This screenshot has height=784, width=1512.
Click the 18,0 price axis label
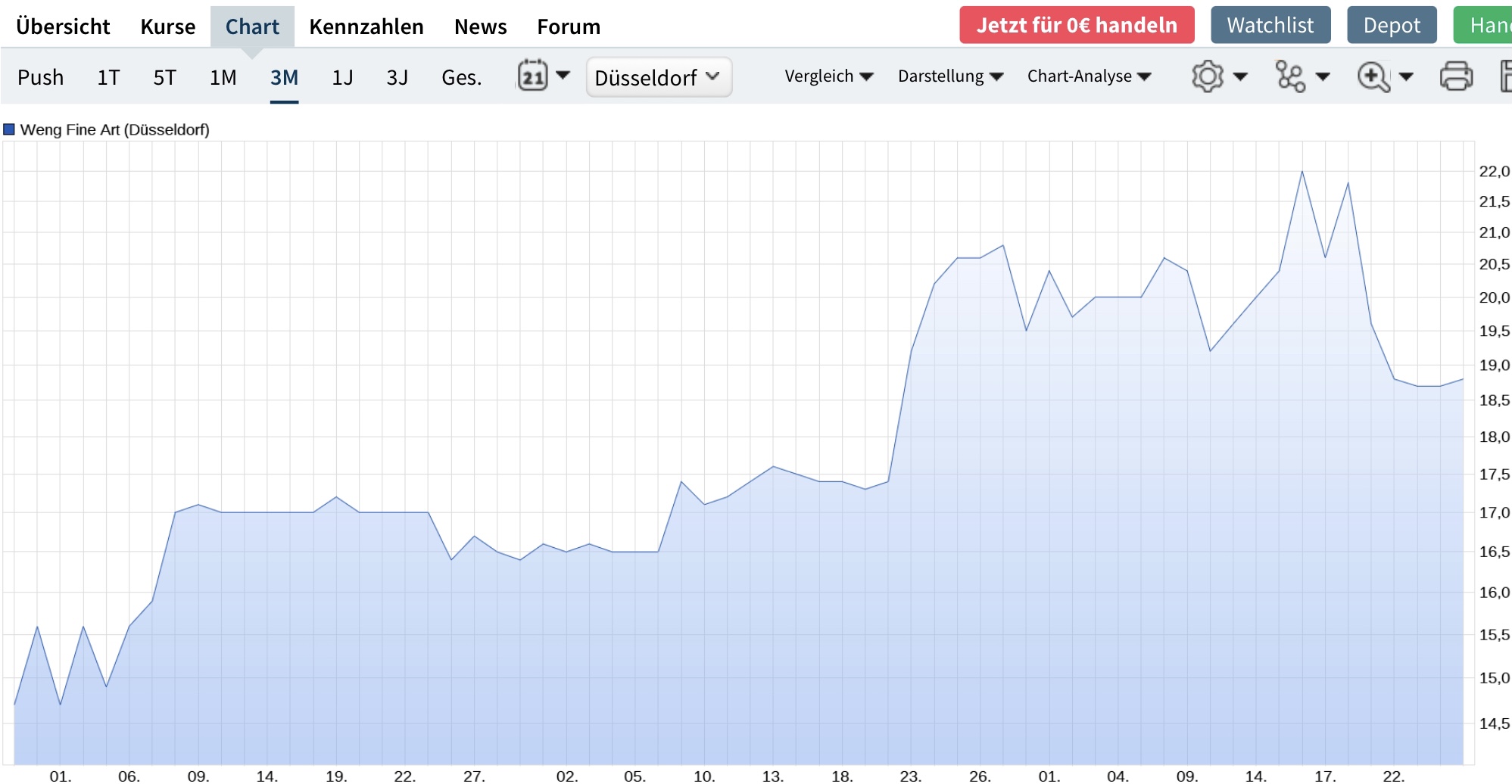1495,437
